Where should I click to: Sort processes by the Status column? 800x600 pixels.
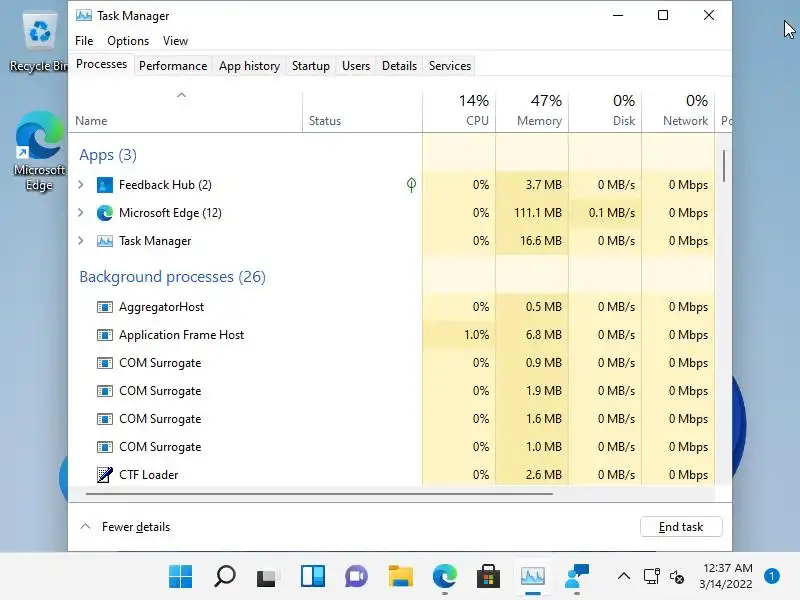362,111
